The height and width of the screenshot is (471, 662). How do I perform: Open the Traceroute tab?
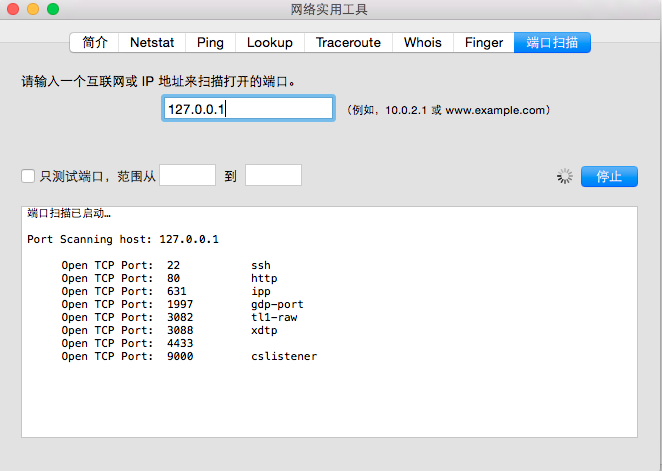click(x=348, y=43)
